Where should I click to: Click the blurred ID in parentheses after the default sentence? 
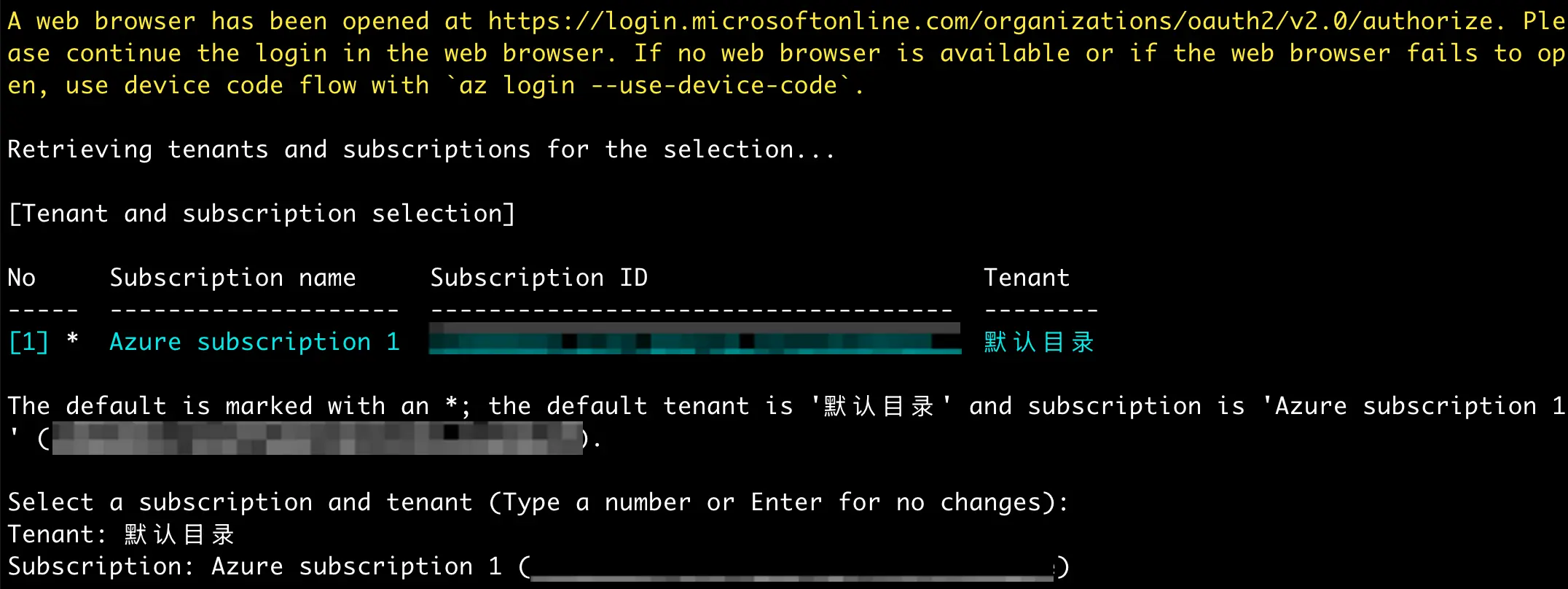tap(317, 438)
